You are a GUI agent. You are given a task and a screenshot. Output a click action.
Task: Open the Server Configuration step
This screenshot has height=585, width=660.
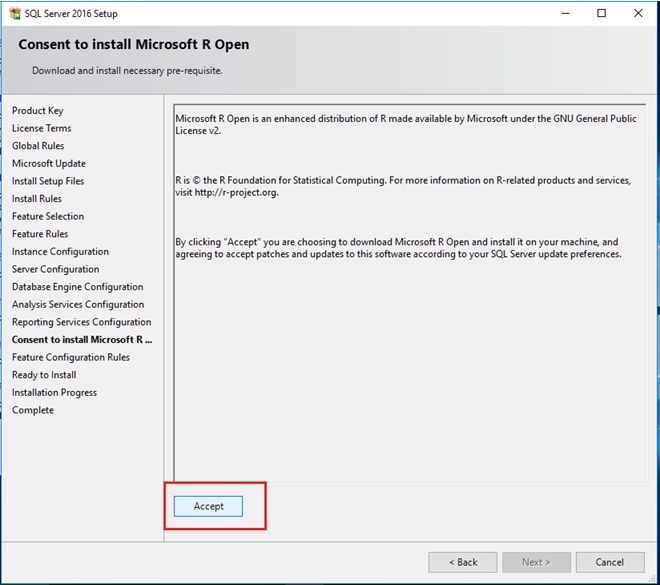coord(55,269)
